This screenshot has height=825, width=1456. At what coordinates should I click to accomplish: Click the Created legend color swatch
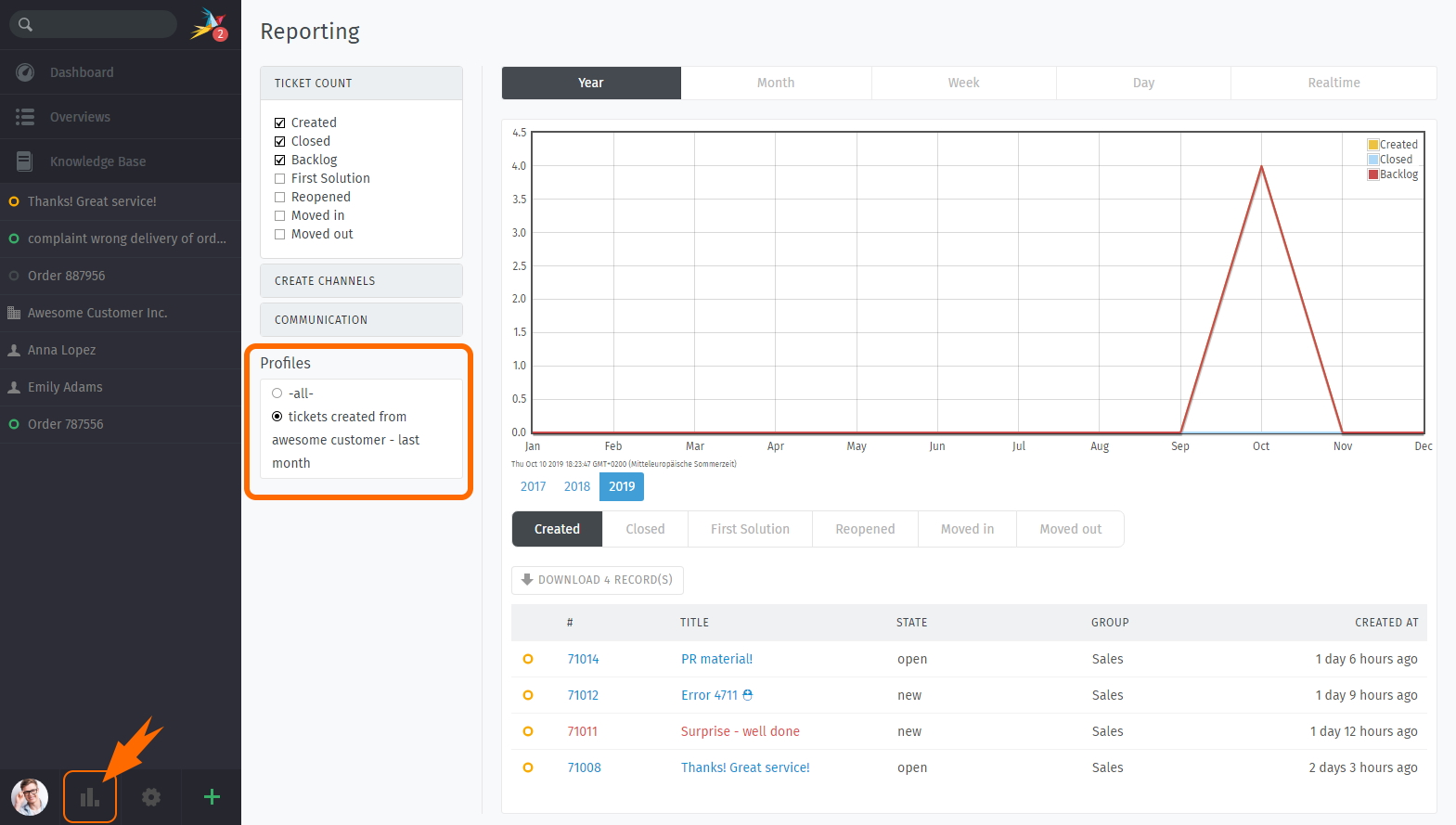click(x=1373, y=145)
